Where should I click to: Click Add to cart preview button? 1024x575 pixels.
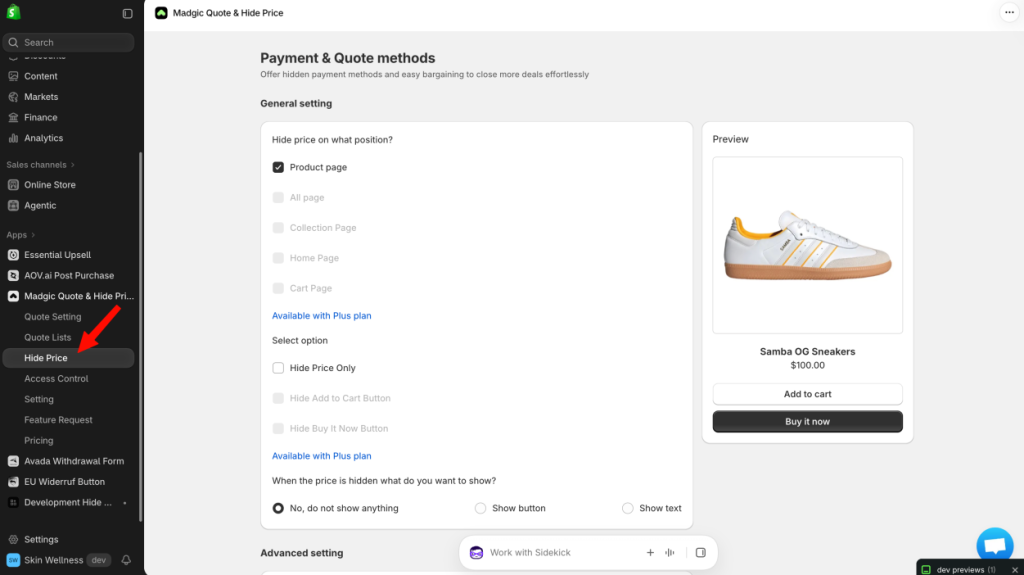(807, 394)
